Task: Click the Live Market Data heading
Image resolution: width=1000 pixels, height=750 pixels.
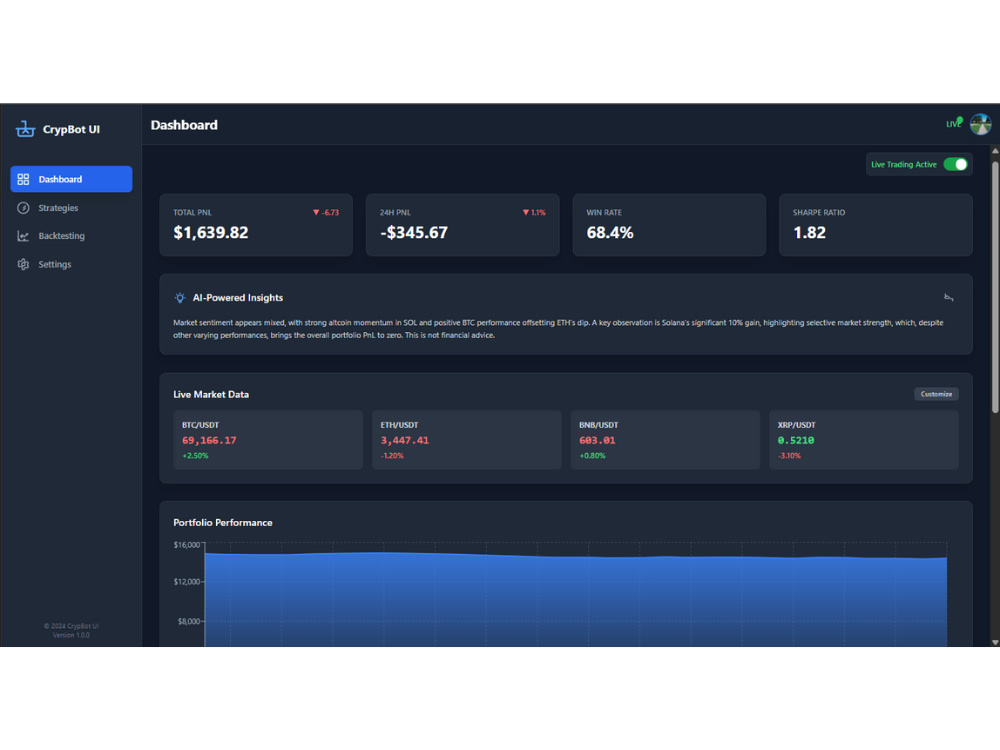Action: (211, 395)
